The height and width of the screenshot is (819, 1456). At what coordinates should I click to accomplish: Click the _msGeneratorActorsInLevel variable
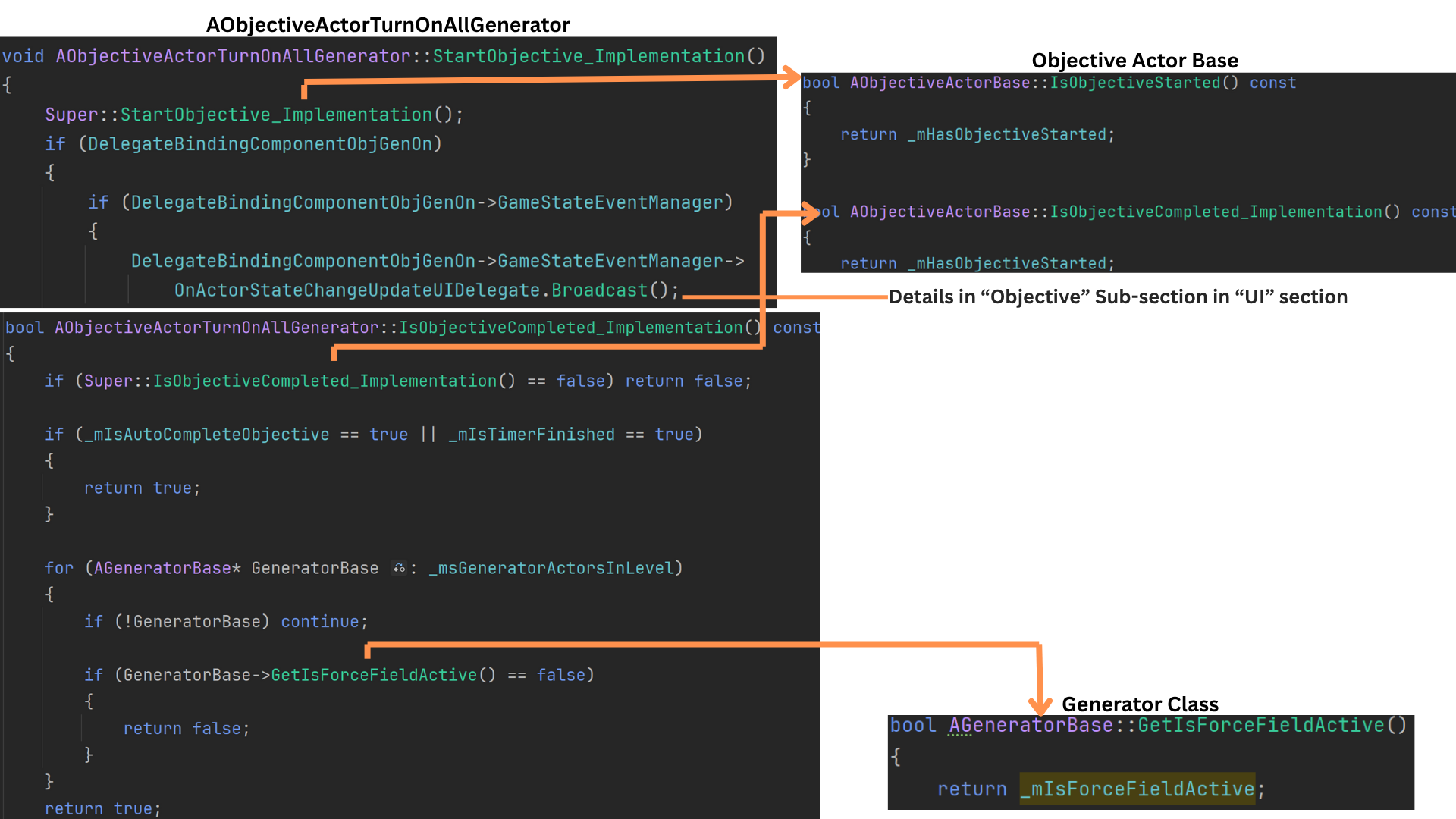[551, 568]
